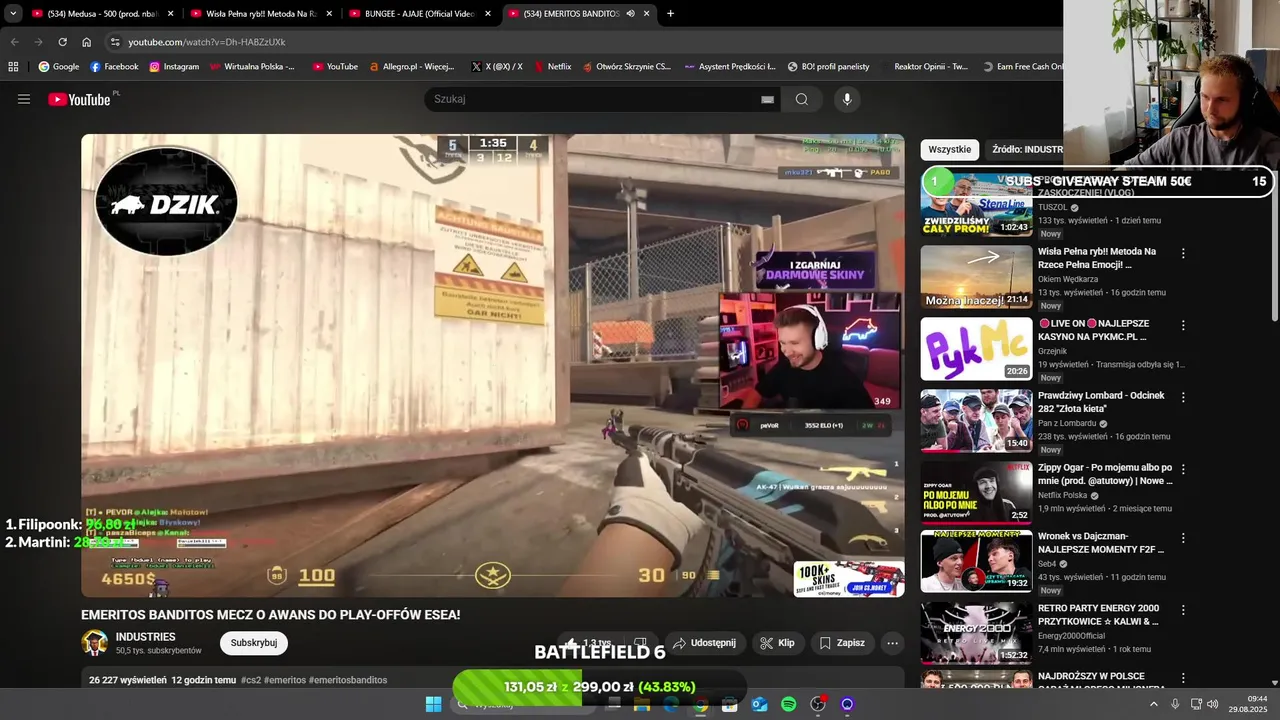The image size is (1280, 720).
Task: Open the browser home page icon
Action: click(x=86, y=42)
